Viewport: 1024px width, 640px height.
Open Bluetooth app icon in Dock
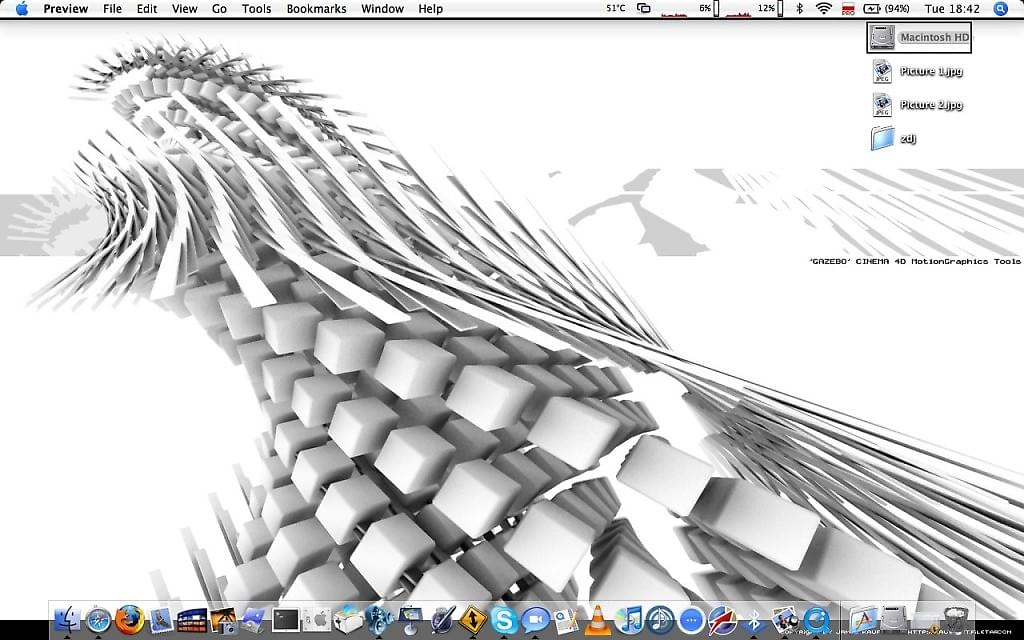click(754, 620)
